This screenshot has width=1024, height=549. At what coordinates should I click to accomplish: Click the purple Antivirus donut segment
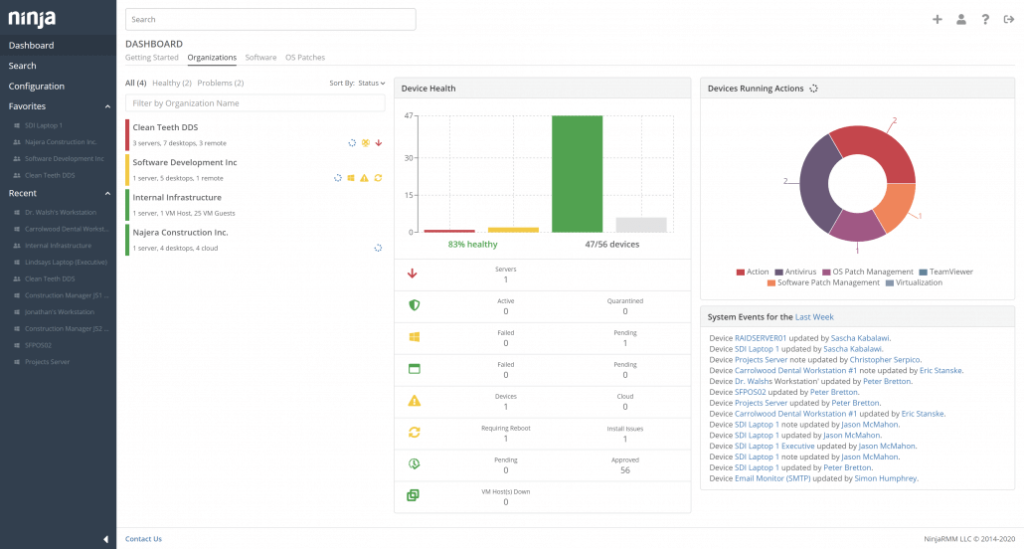point(817,183)
